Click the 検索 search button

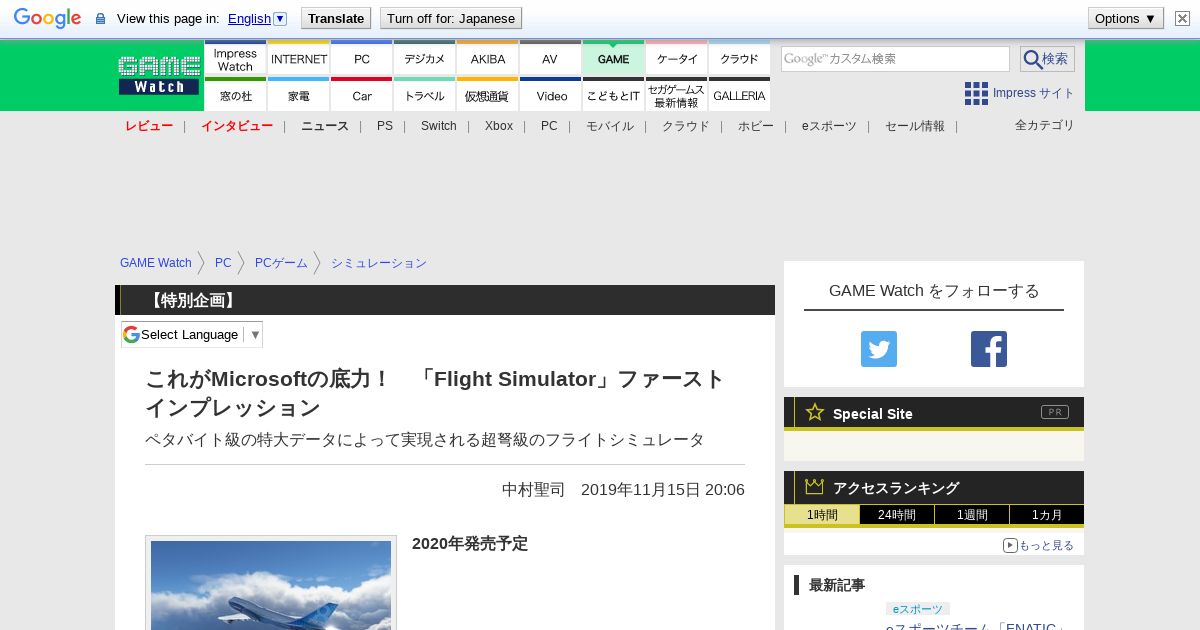point(1047,59)
